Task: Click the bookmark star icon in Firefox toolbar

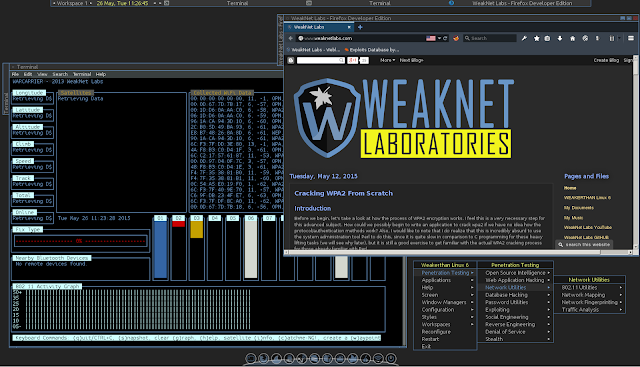Action: pyautogui.click(x=537, y=38)
